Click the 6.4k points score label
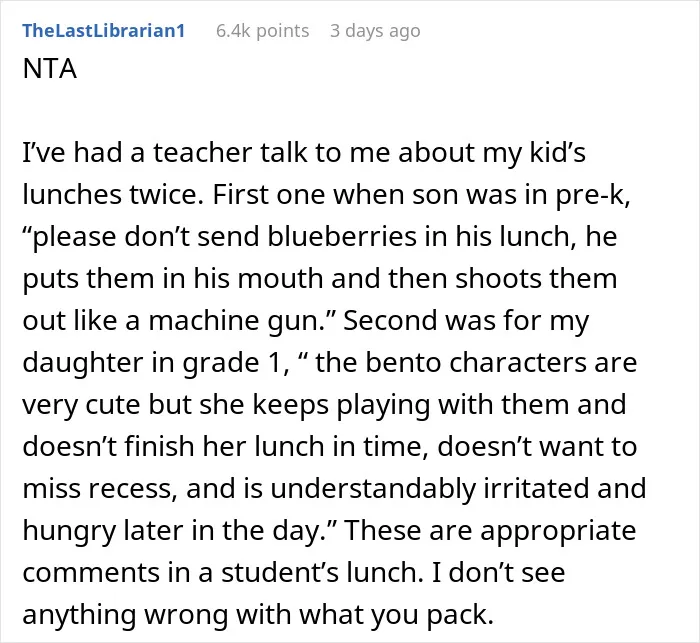This screenshot has height=643, width=700. (262, 31)
